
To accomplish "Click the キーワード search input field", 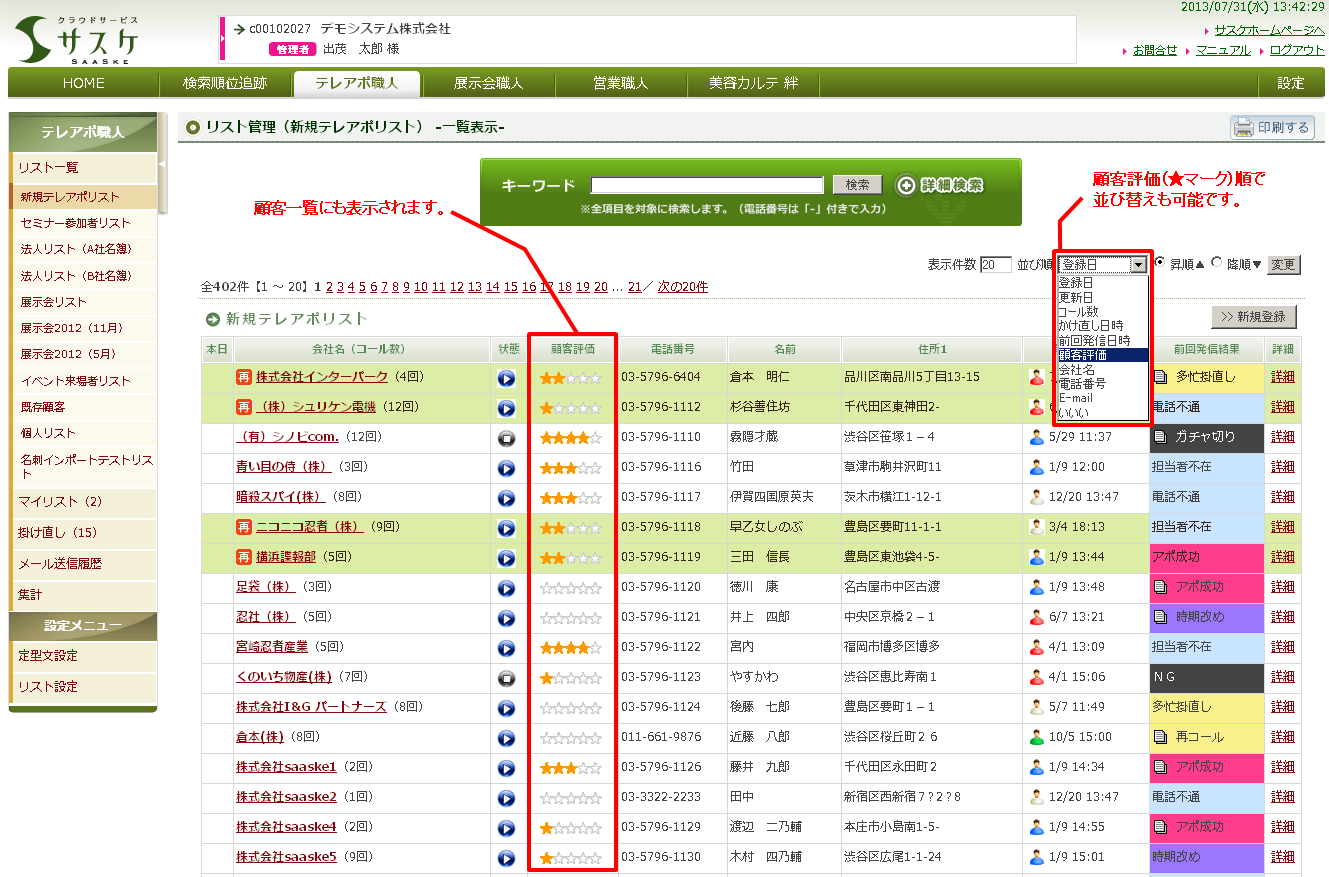I will [x=706, y=185].
